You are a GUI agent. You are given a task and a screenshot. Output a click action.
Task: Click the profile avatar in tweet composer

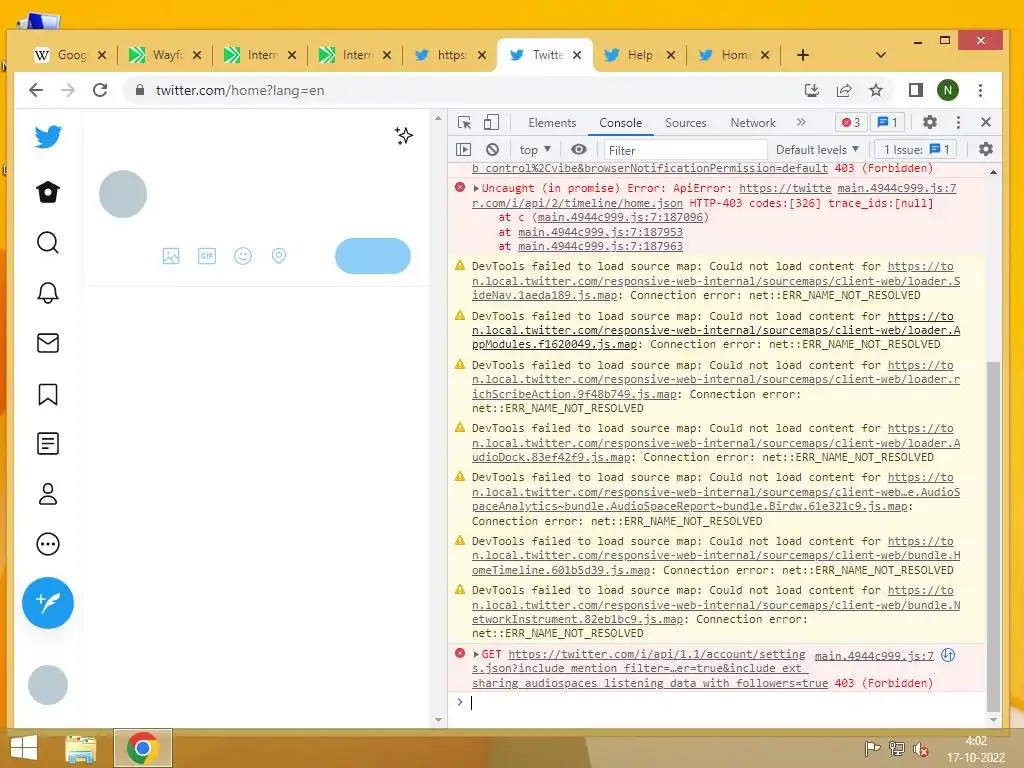click(x=123, y=194)
